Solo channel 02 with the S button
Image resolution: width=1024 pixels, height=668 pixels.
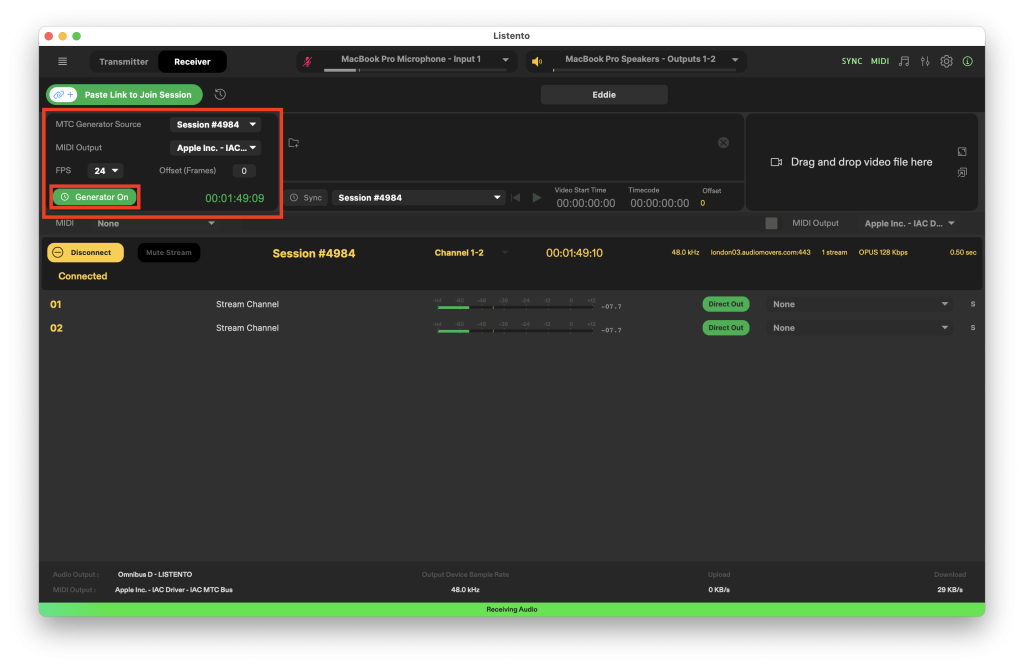(972, 328)
